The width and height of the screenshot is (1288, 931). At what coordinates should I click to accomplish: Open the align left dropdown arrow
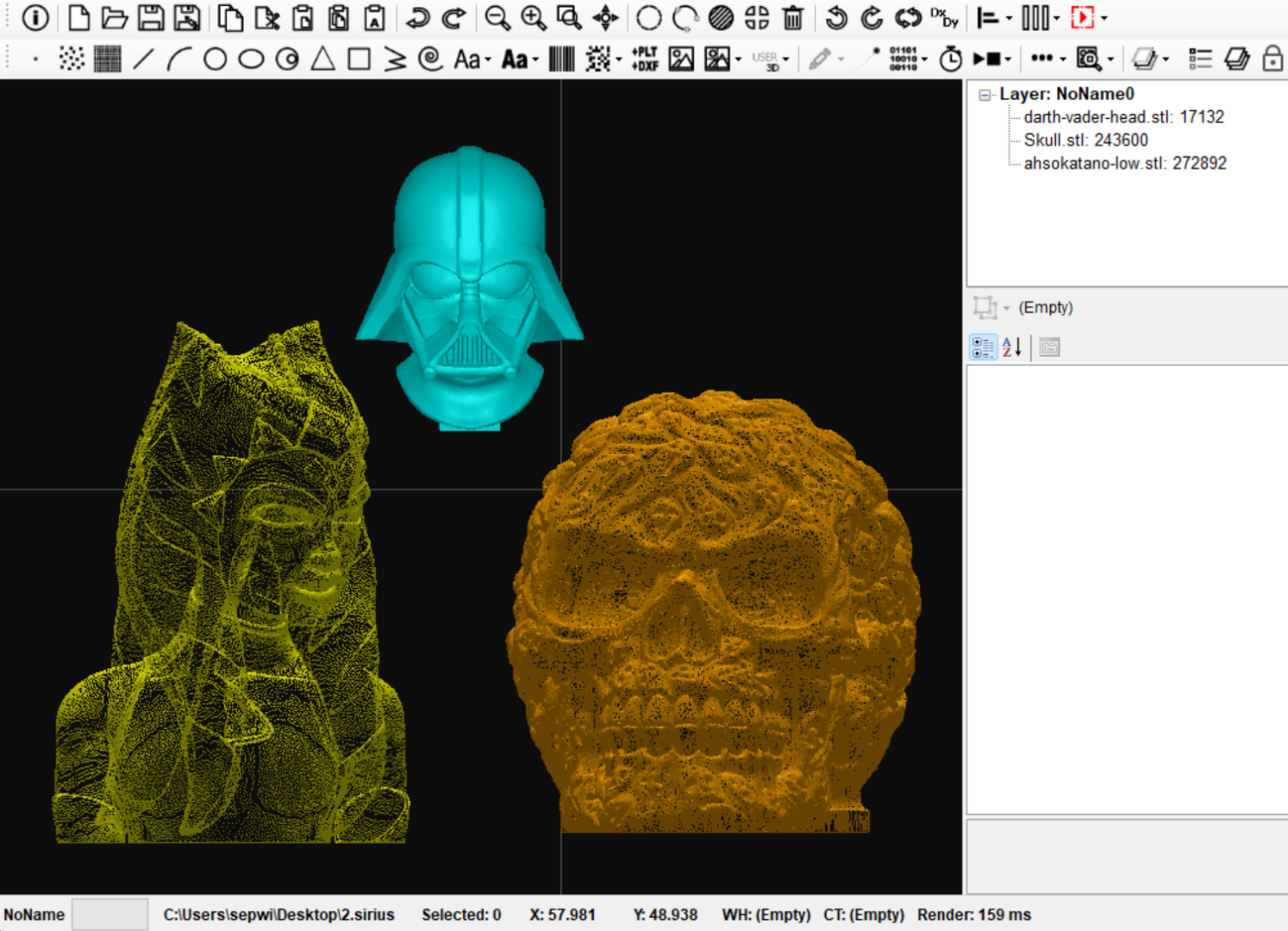(1009, 18)
